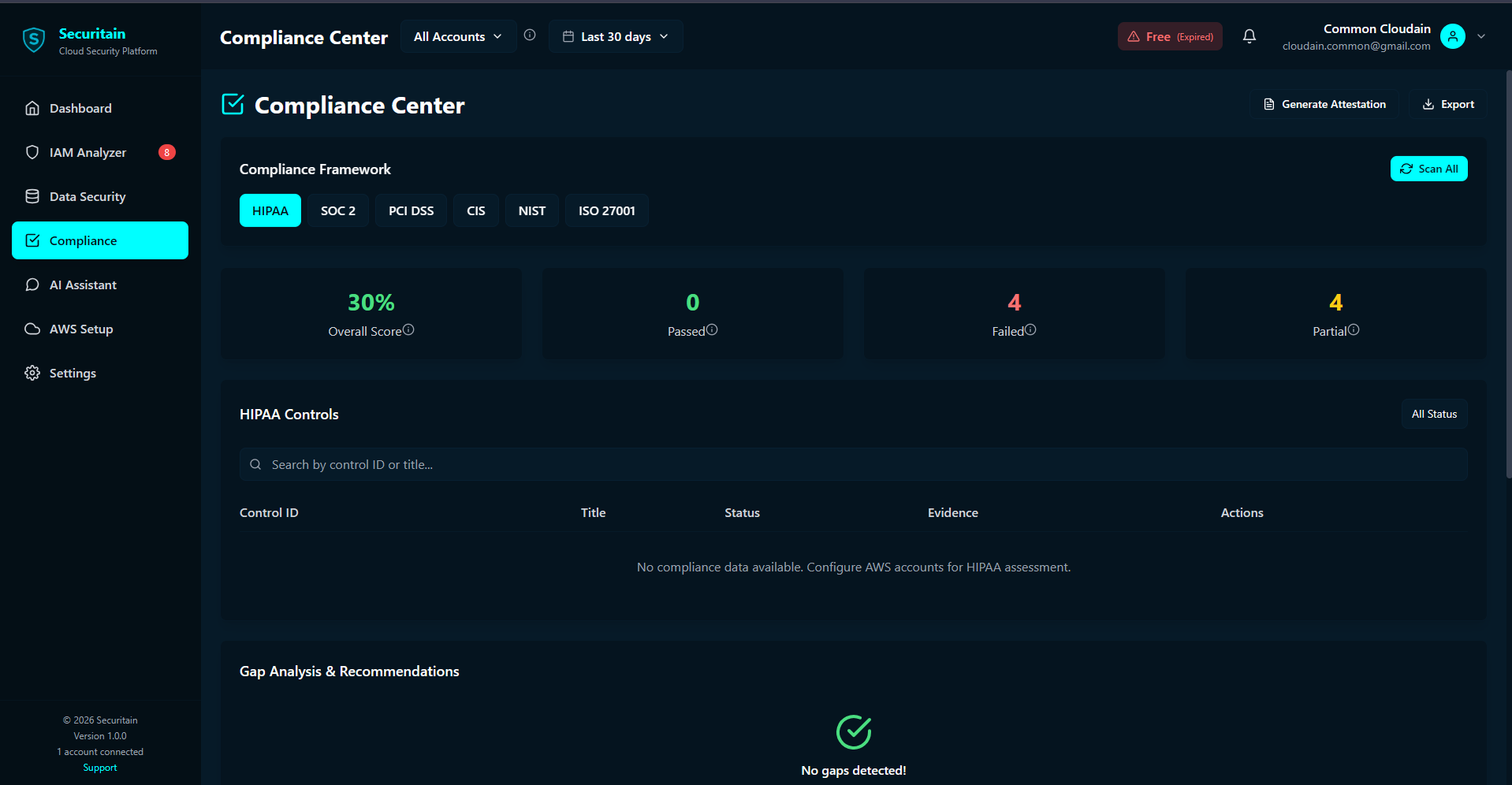The width and height of the screenshot is (1512, 785).
Task: Go to Data Security page
Action: point(100,196)
